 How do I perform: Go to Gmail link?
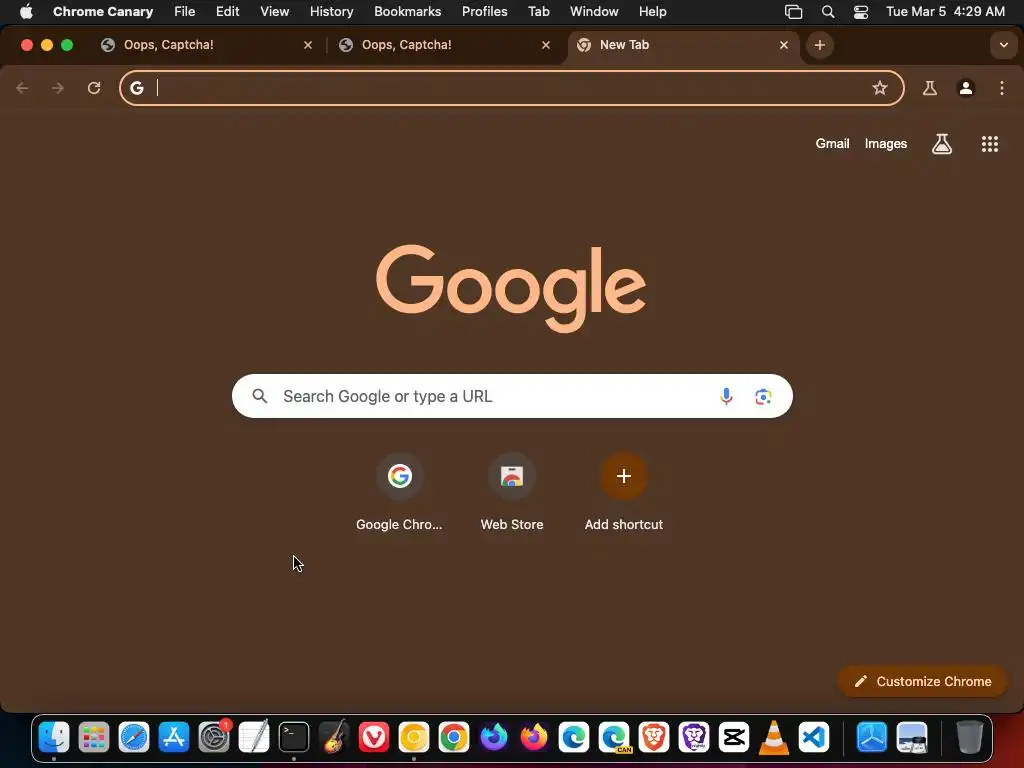pos(832,144)
